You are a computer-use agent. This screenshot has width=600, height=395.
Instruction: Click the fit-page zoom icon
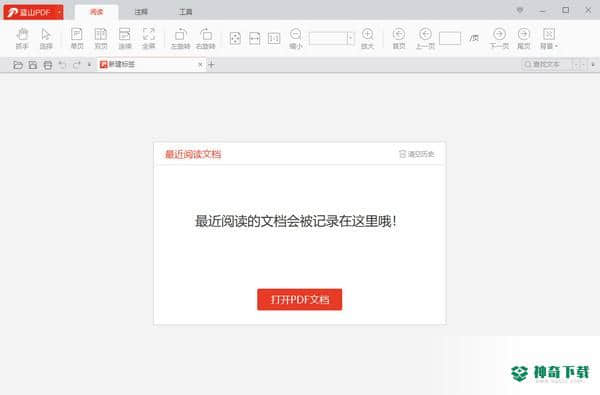tap(235, 38)
